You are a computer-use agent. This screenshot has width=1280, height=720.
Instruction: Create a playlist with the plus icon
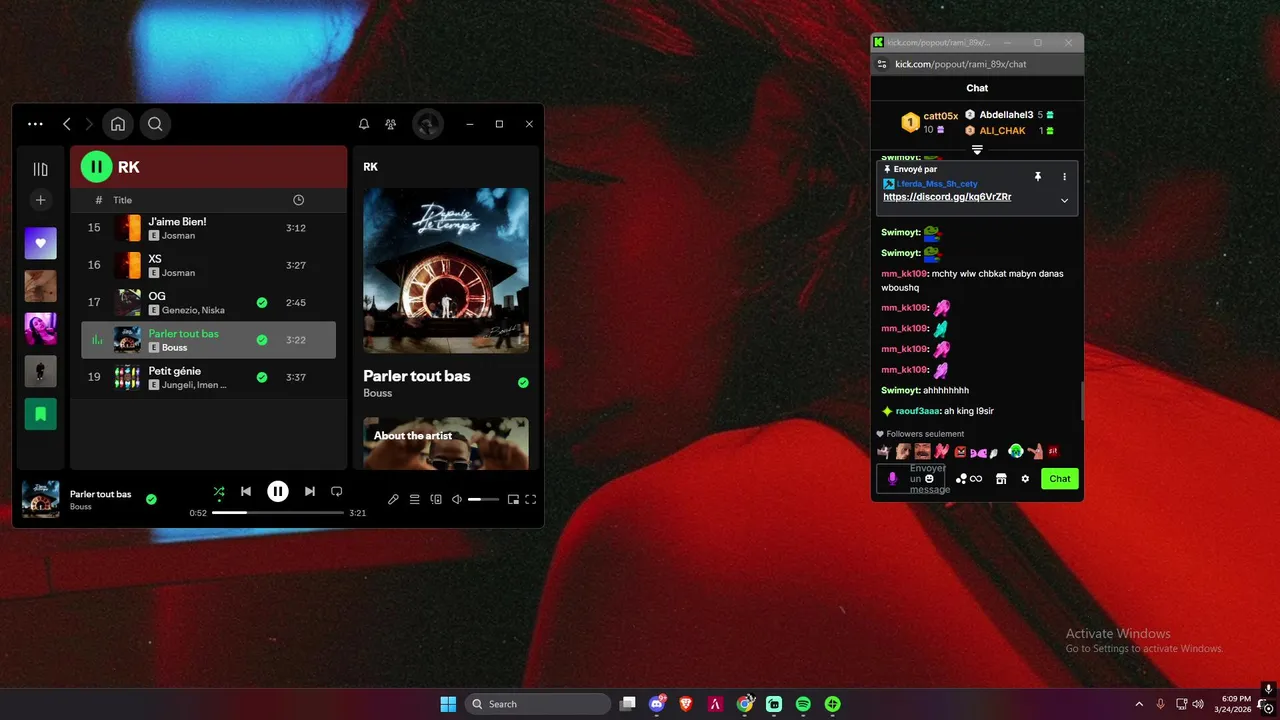[41, 200]
